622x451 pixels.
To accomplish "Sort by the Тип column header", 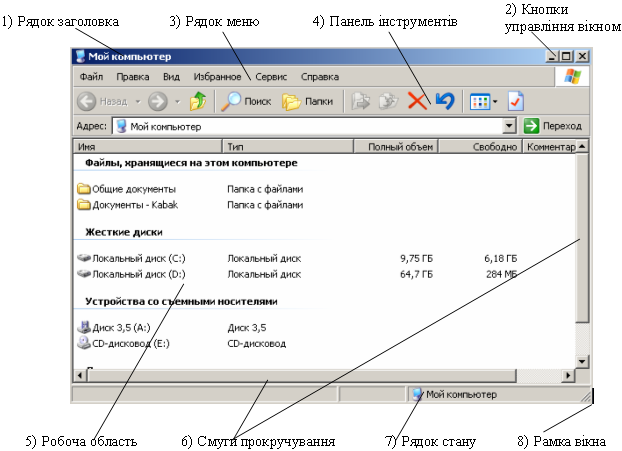I will 288,147.
